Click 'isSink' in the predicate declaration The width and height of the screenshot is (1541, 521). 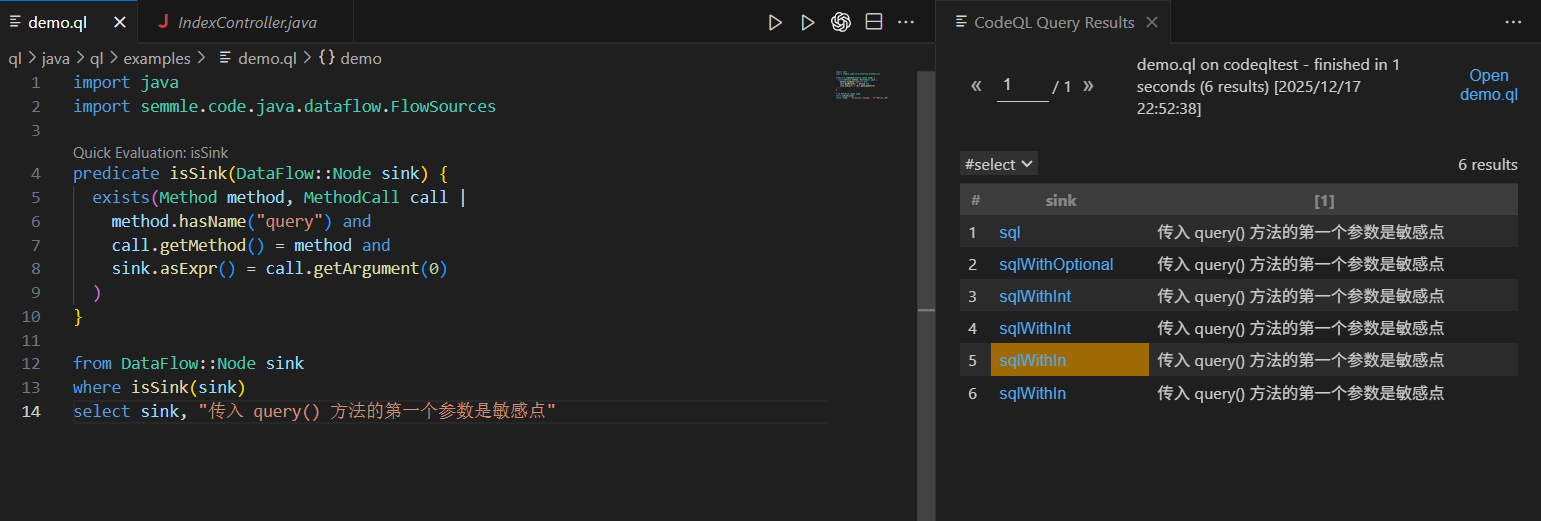coord(198,173)
